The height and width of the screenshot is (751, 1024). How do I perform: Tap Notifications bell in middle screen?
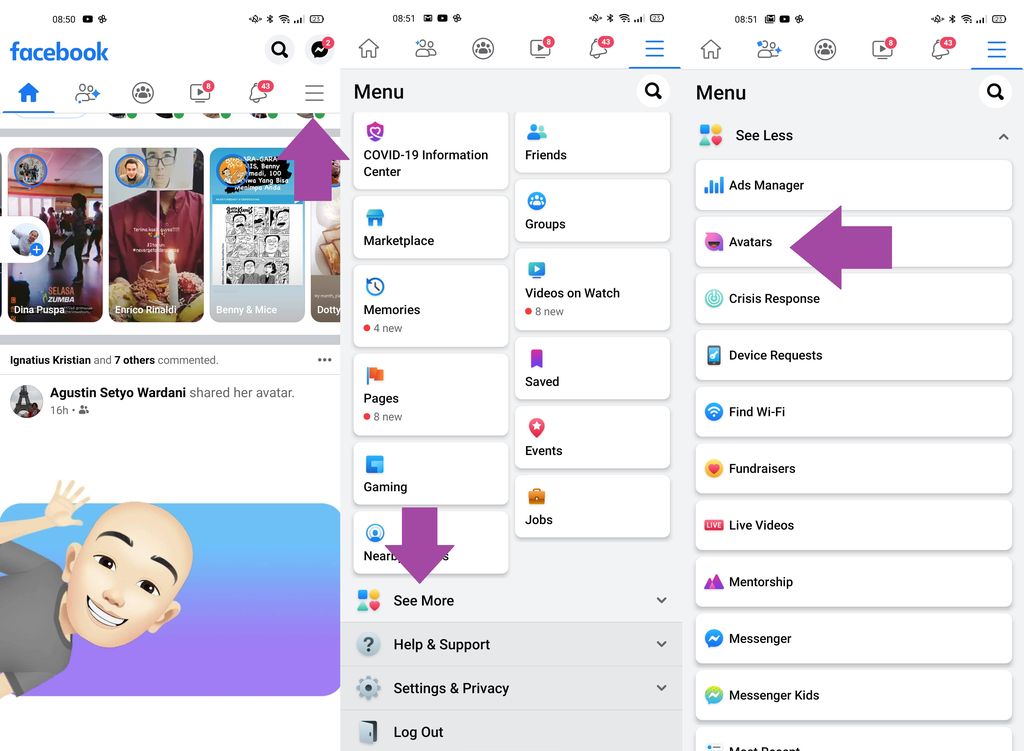click(600, 48)
